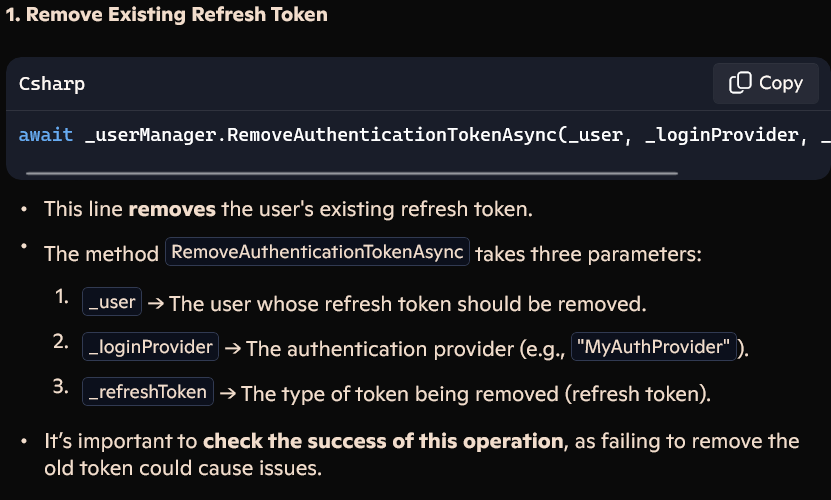Viewport: 831px width, 500px height.
Task: Click the Copy button label
Action: coord(781,83)
